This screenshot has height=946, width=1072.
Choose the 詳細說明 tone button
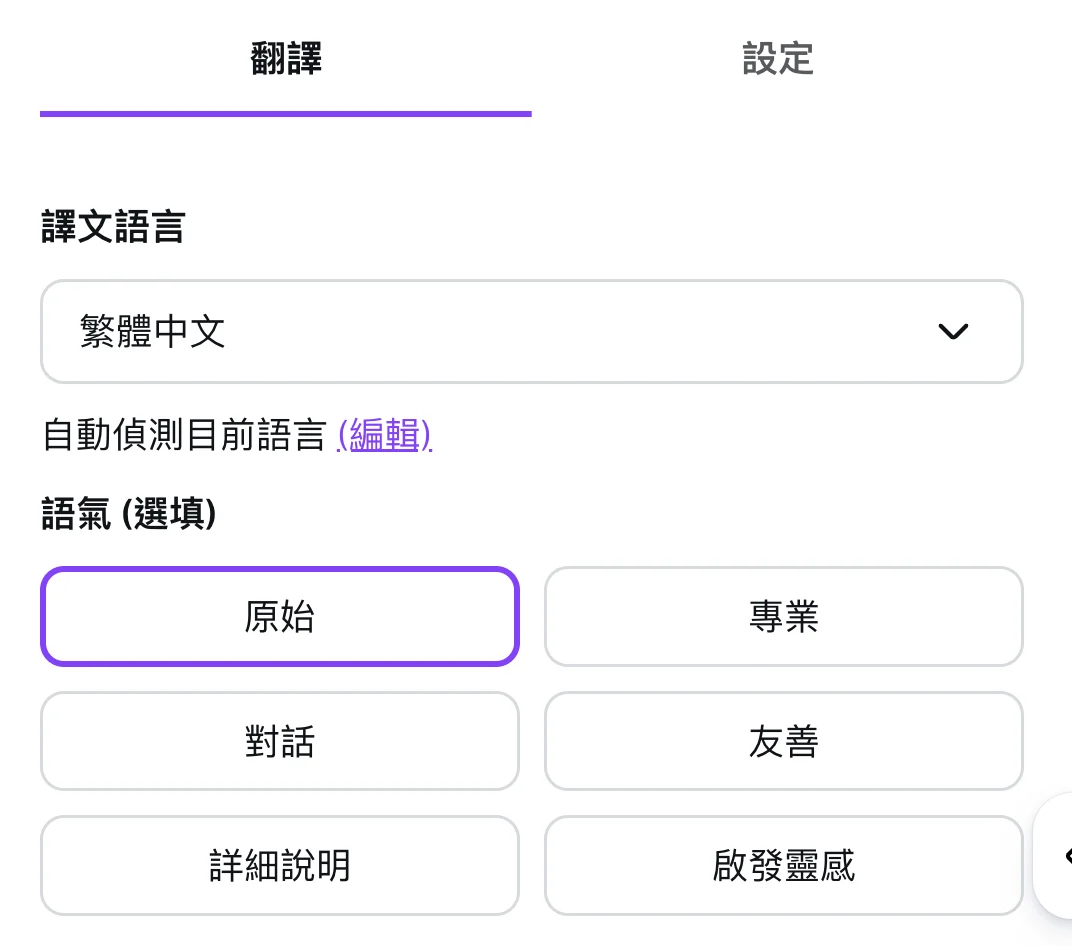pyautogui.click(x=280, y=865)
